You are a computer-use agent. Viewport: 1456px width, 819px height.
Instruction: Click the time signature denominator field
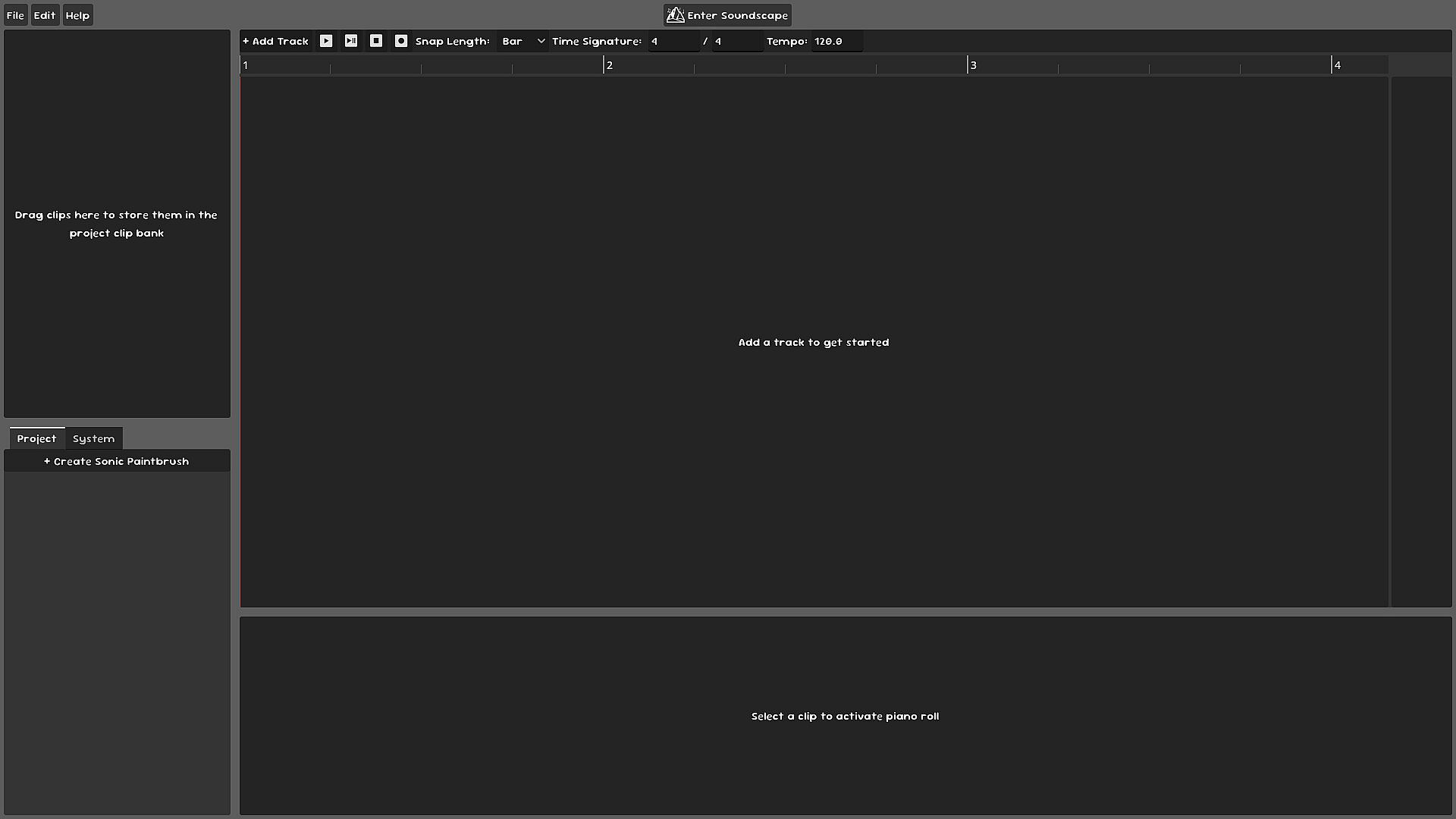[x=736, y=41]
